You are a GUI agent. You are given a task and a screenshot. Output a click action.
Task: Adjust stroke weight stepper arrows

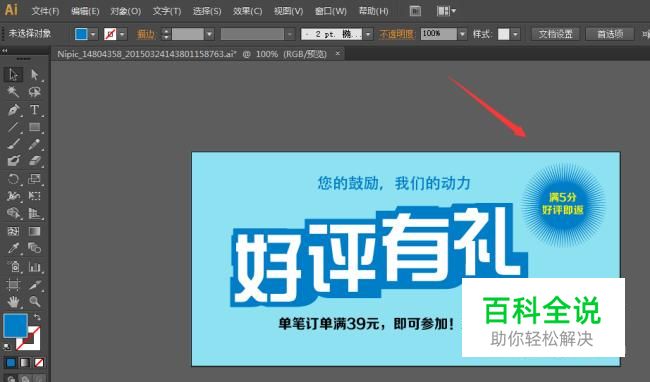point(166,34)
